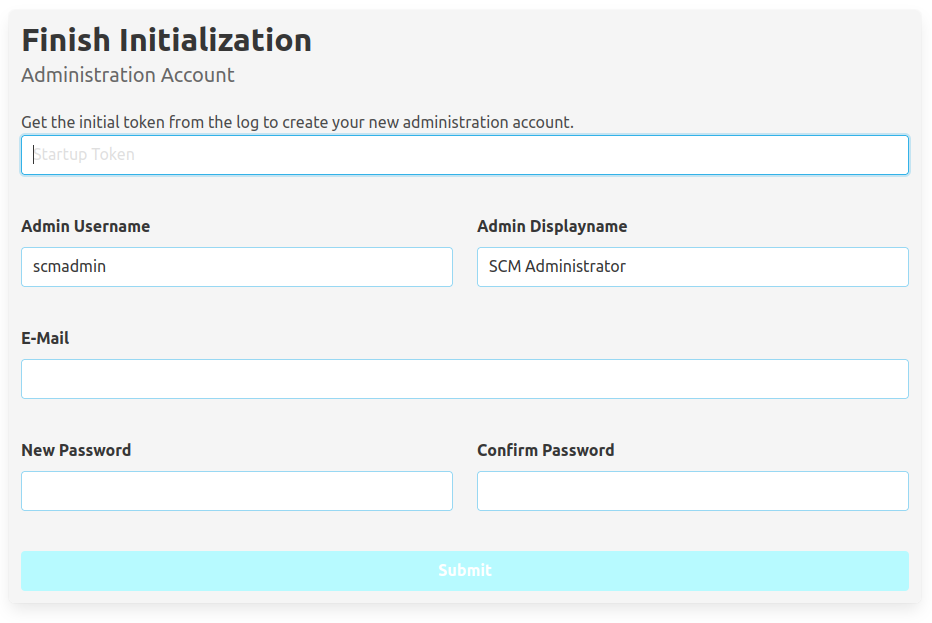Image resolution: width=932 pixels, height=623 pixels.
Task: Select the Admin Displayname field
Action: pyautogui.click(x=692, y=267)
